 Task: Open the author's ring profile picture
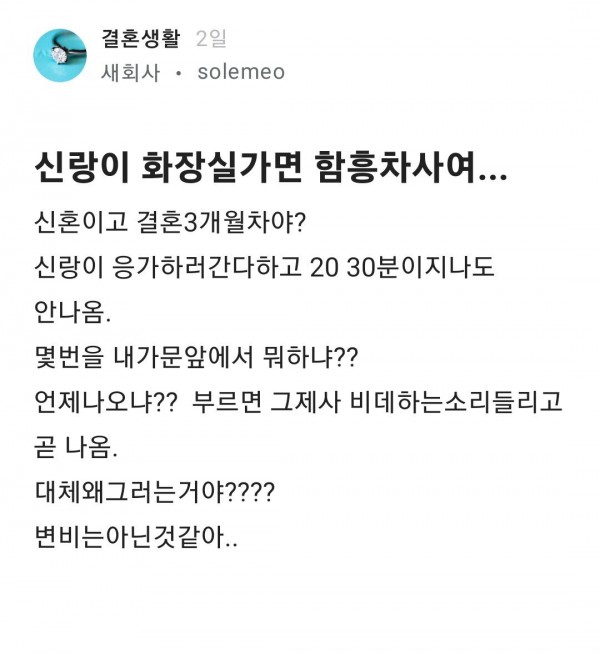pyautogui.click(x=60, y=55)
